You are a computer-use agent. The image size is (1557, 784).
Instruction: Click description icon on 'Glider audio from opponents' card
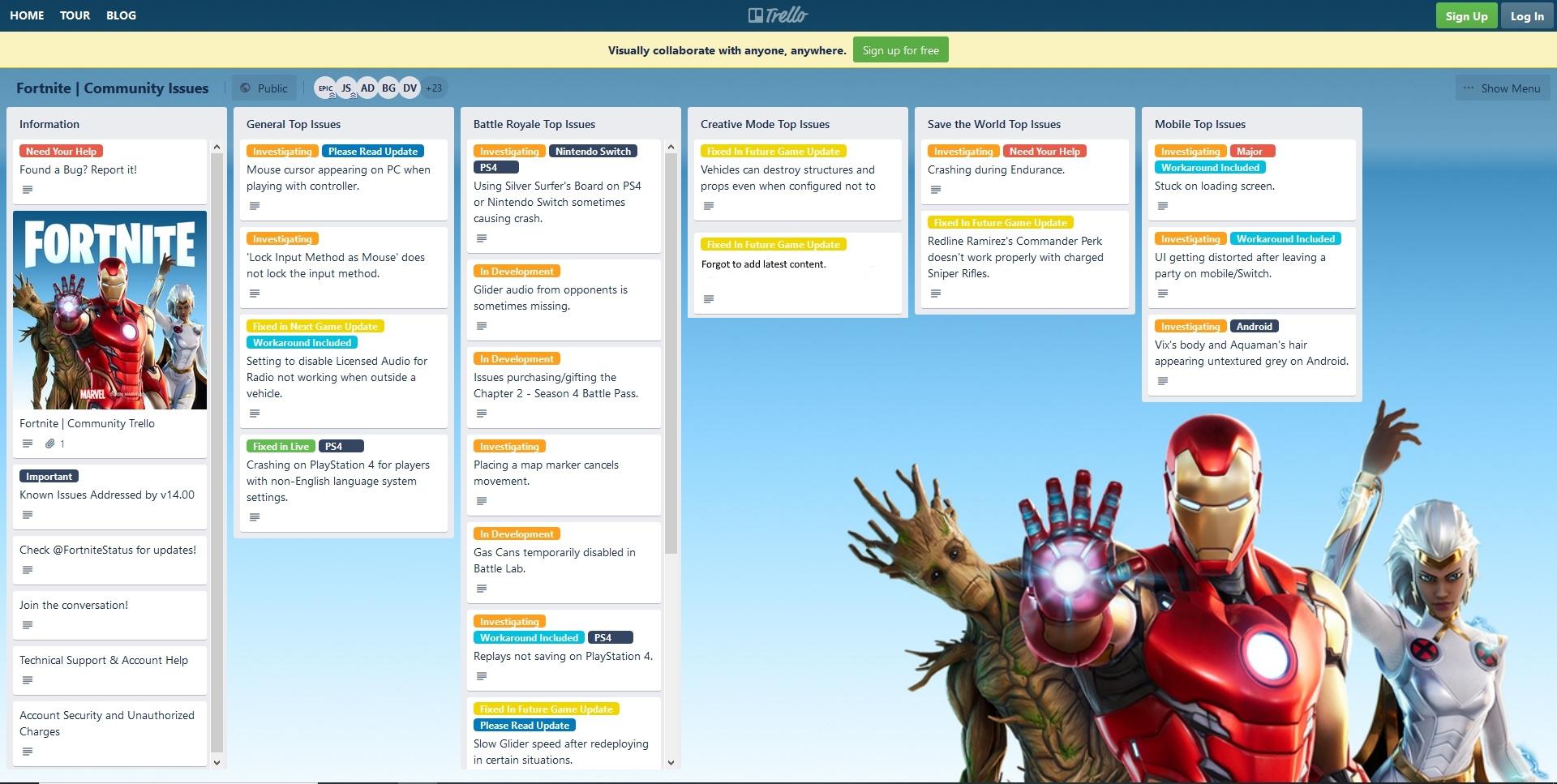482,326
